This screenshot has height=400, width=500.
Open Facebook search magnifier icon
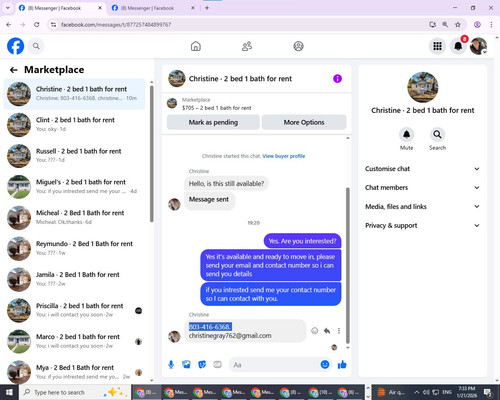click(x=36, y=46)
